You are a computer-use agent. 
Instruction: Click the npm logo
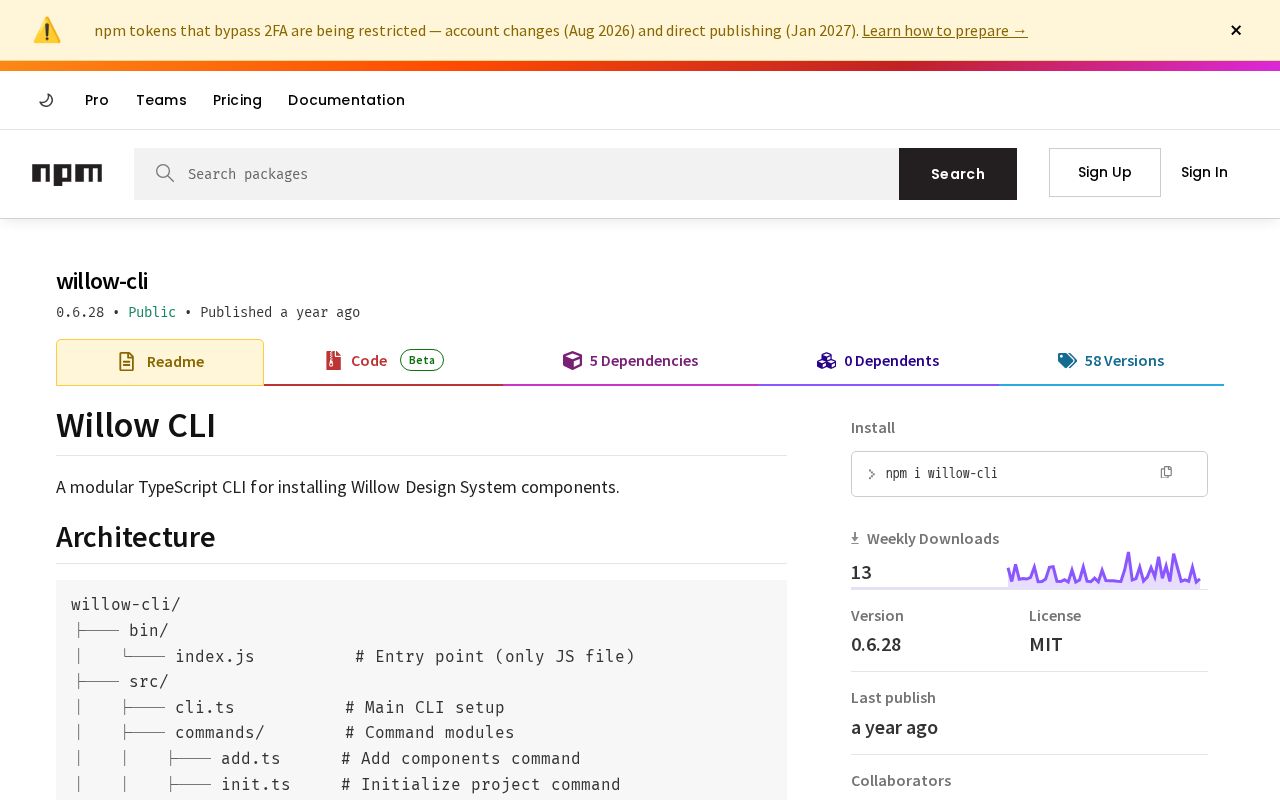tap(67, 174)
